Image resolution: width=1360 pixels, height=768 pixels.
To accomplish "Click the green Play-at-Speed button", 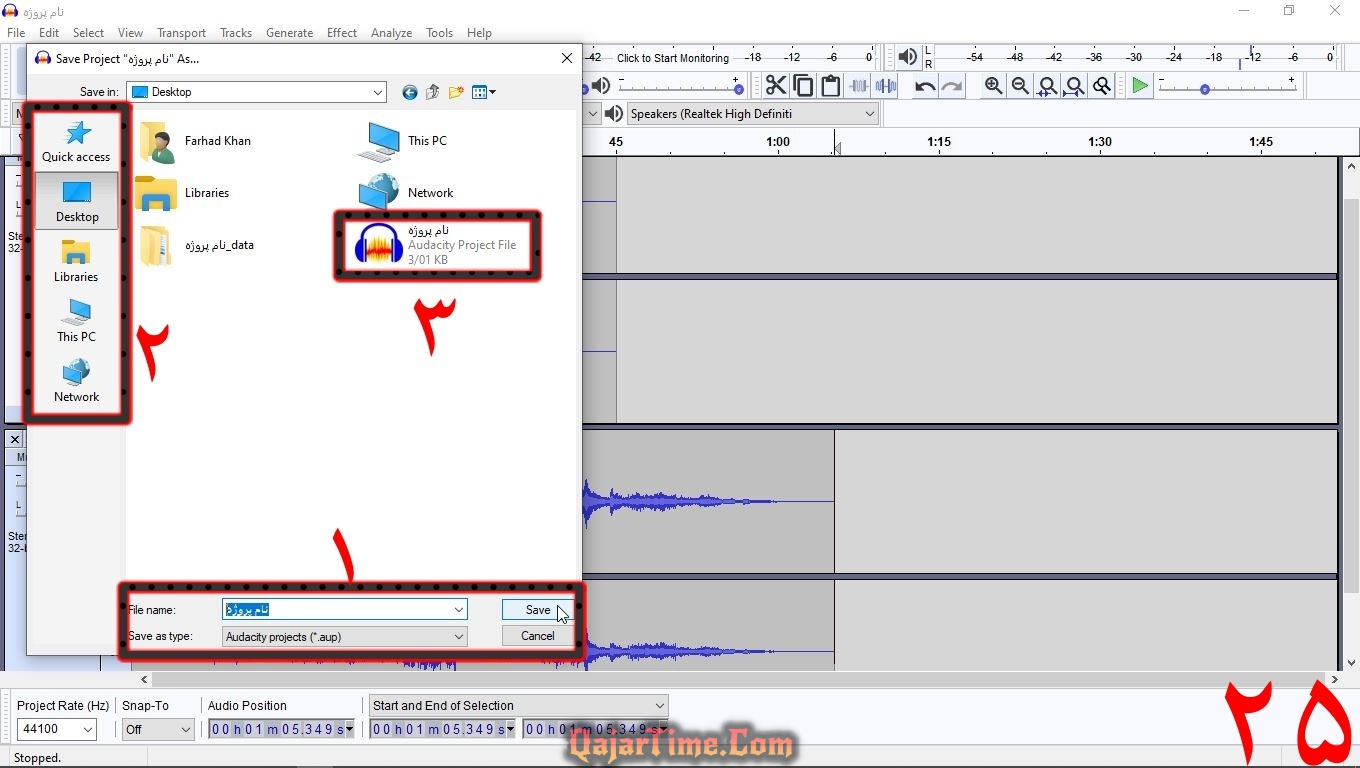I will pos(1139,86).
